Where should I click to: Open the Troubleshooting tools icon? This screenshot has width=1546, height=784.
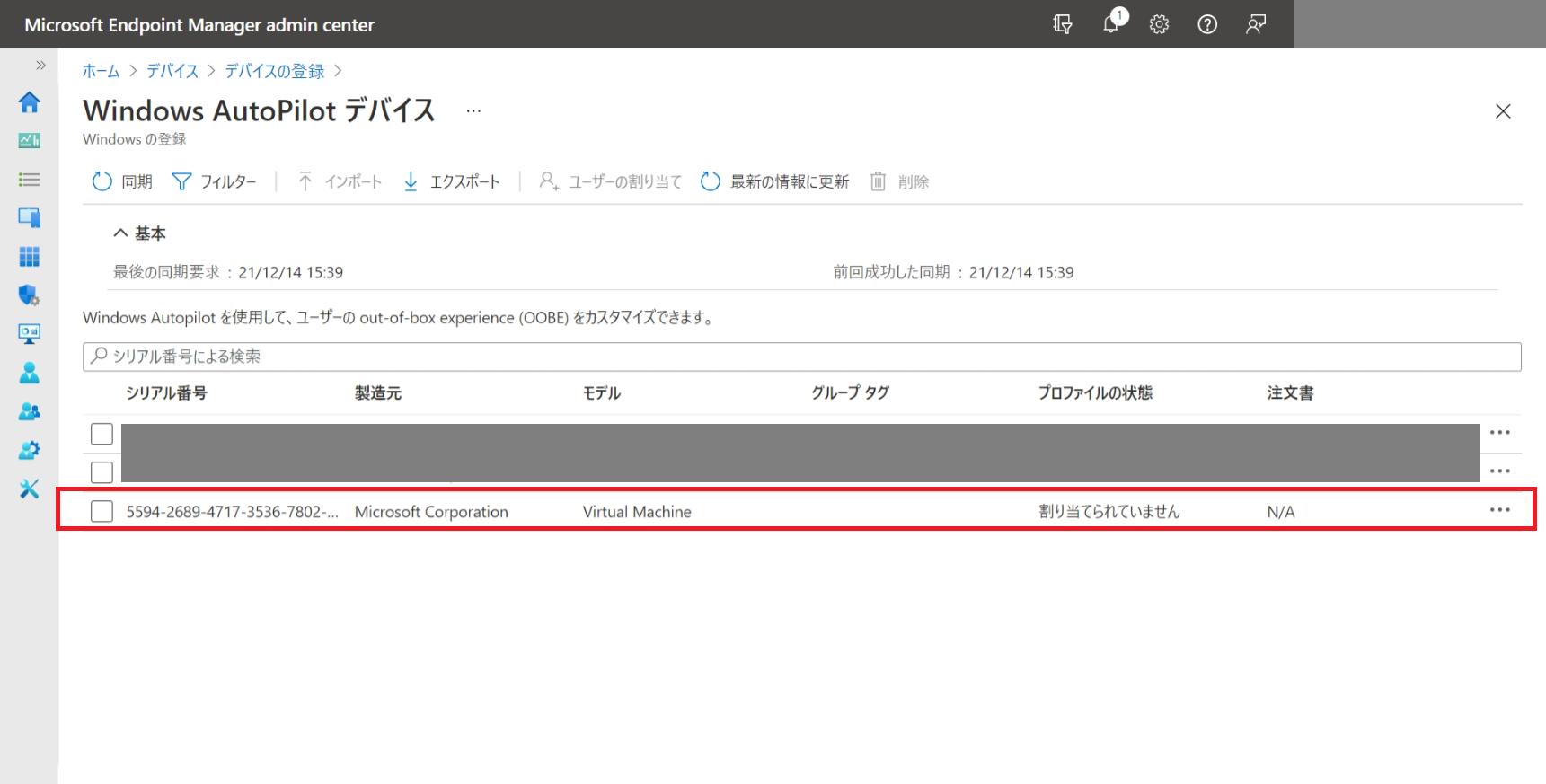pos(29,489)
